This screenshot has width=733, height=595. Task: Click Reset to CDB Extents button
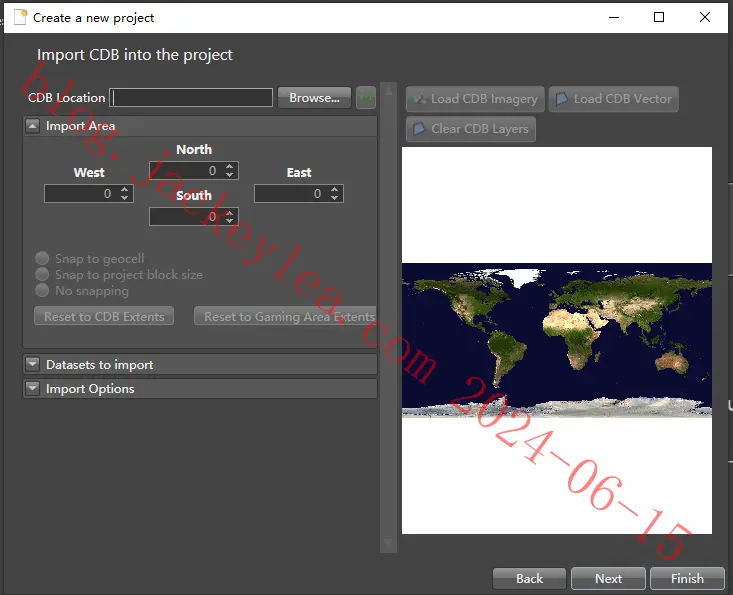click(x=104, y=316)
